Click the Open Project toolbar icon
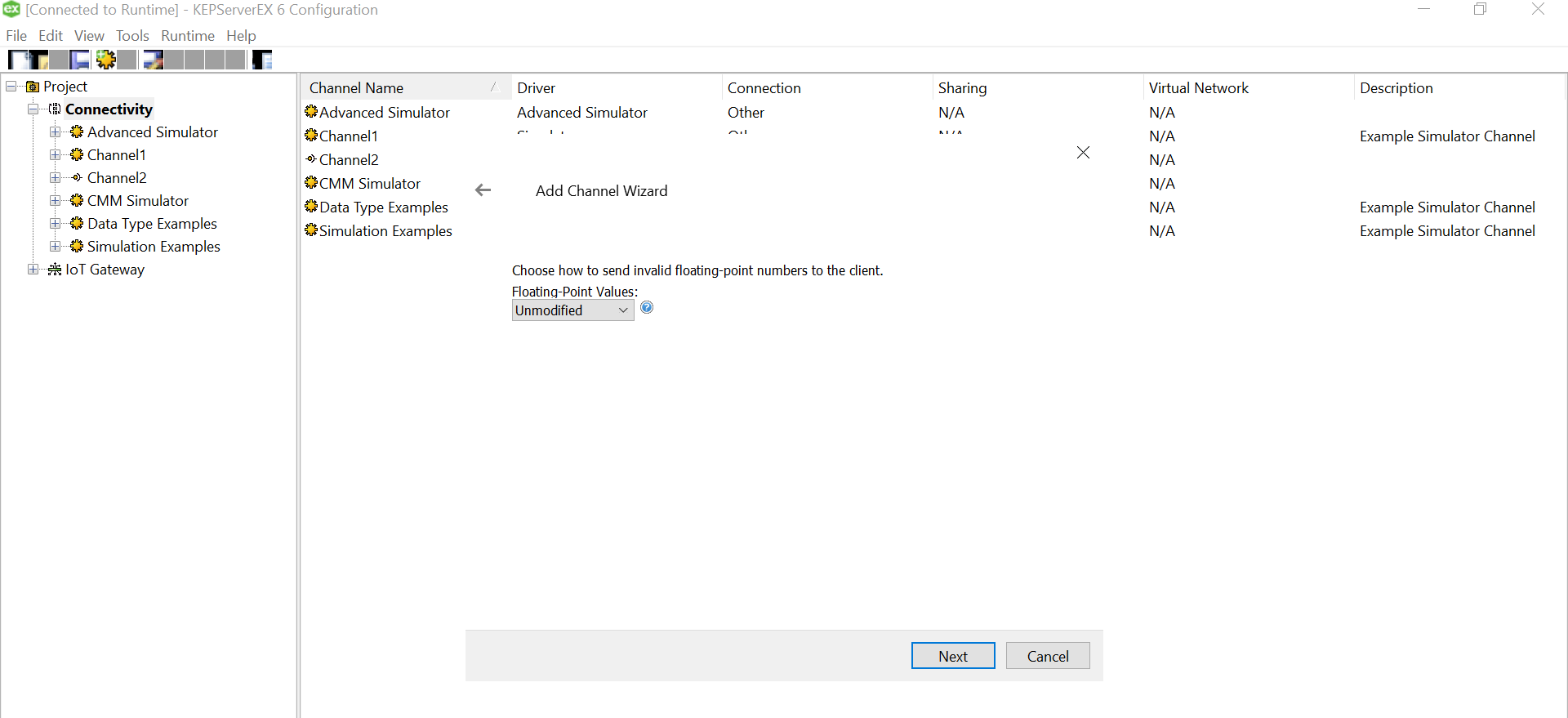1568x718 pixels. pos(38,60)
